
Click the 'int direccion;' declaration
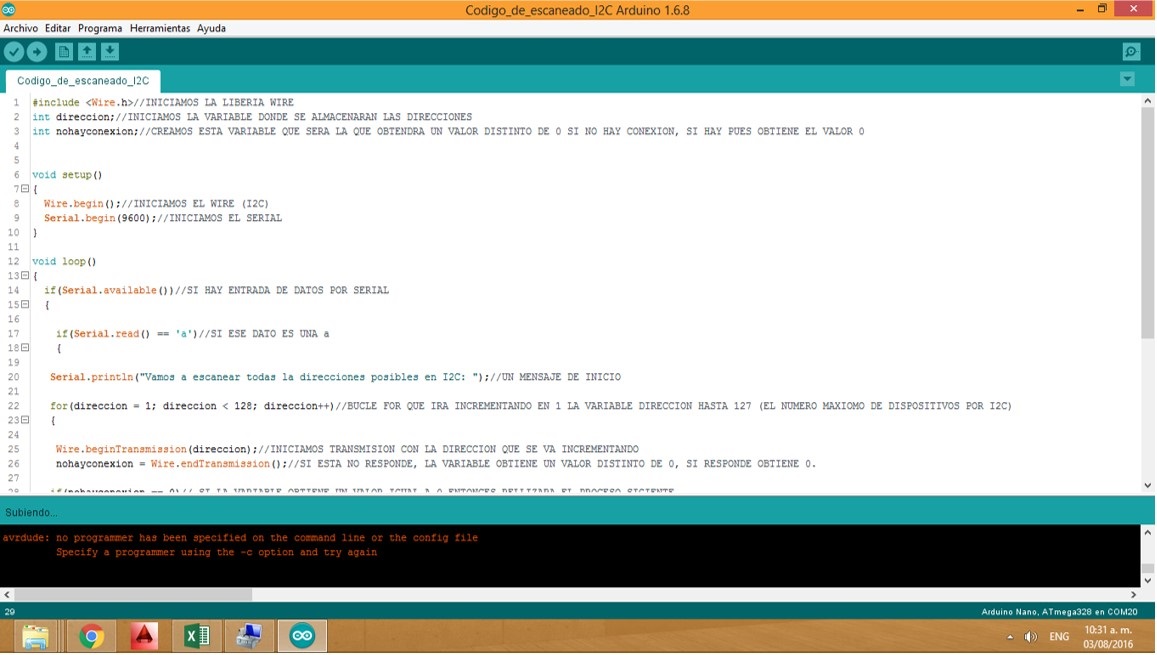coord(252,117)
